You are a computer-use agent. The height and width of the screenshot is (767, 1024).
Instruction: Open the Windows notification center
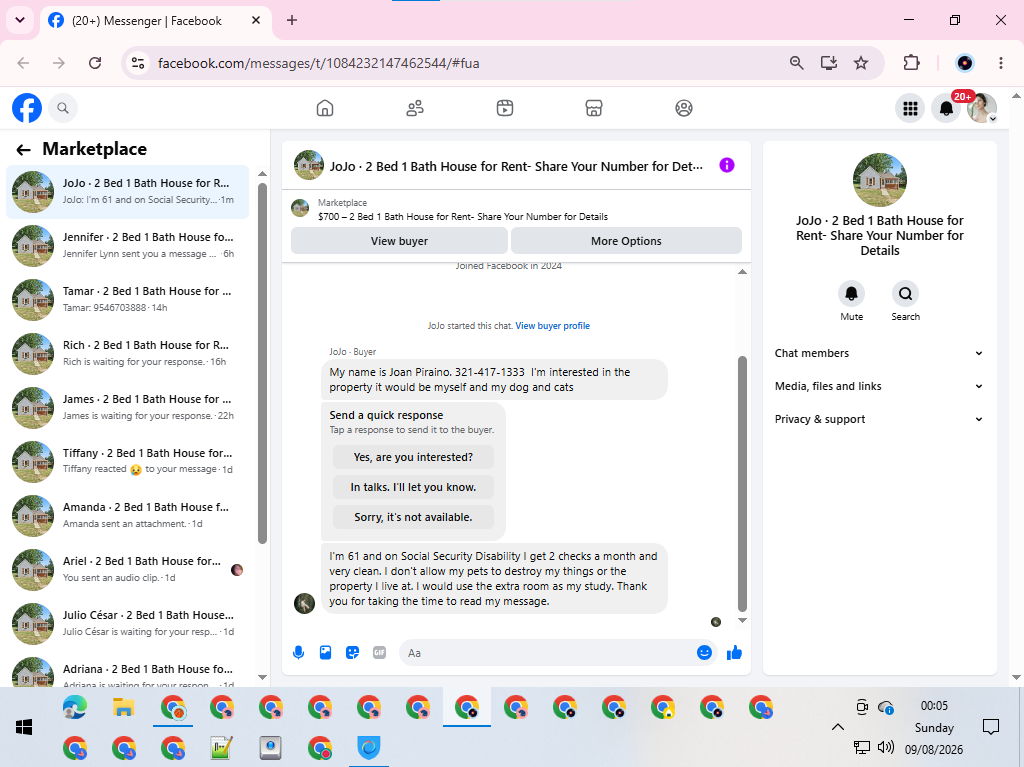point(991,727)
